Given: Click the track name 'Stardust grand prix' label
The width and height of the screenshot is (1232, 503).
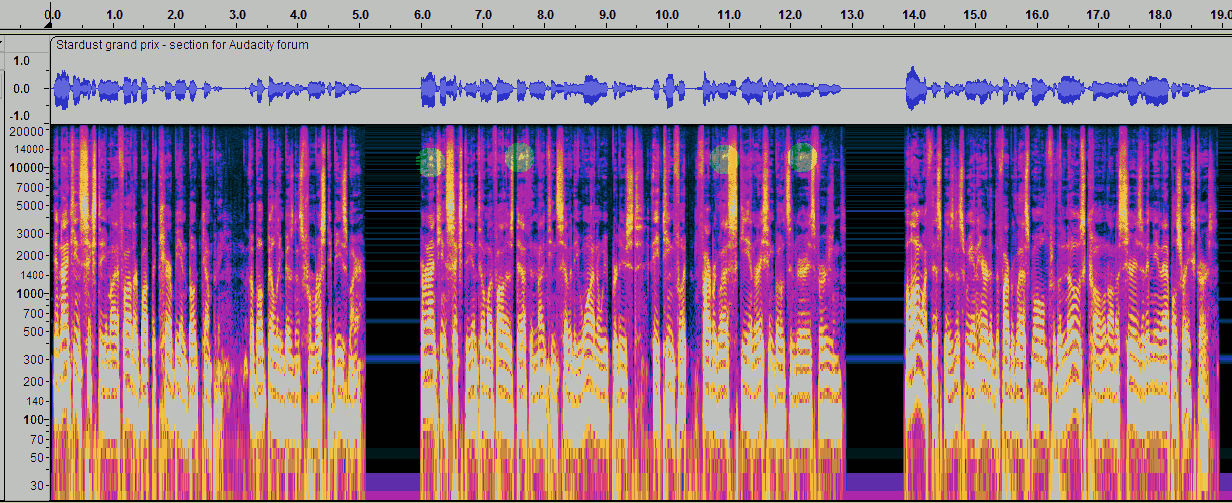Looking at the screenshot, I should click(x=182, y=45).
